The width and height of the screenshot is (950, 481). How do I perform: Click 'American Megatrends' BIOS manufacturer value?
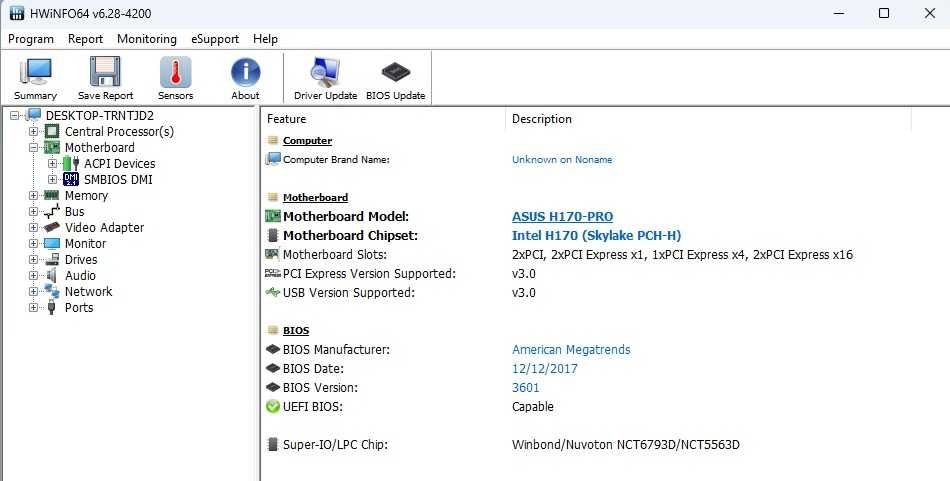point(571,350)
